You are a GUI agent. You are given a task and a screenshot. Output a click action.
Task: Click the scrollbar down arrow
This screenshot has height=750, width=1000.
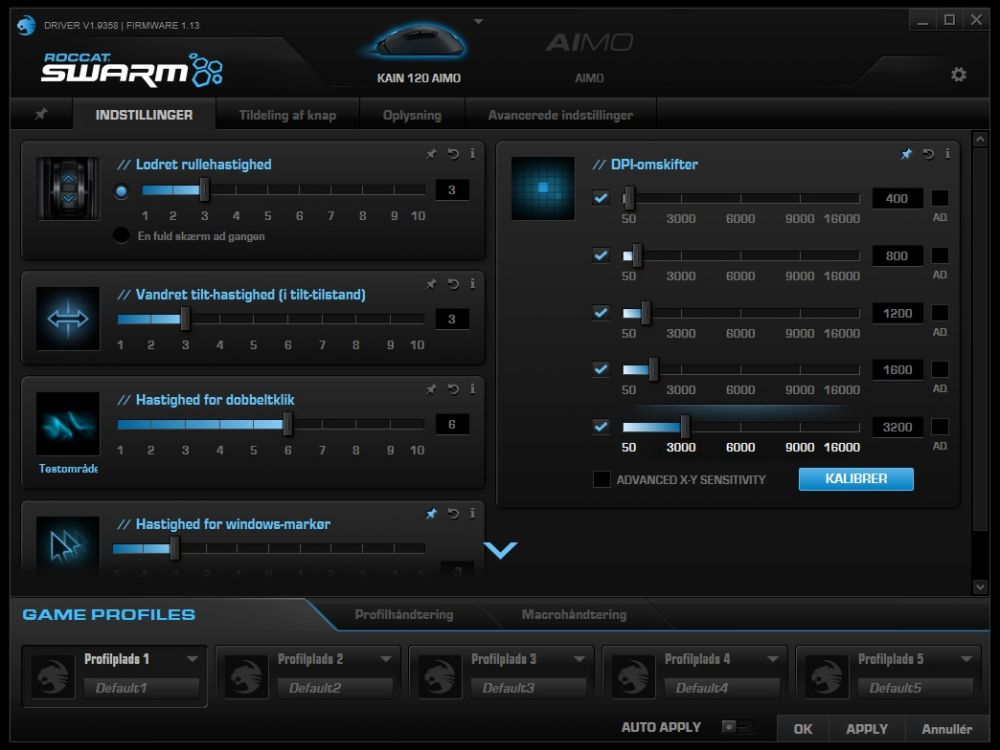980,587
